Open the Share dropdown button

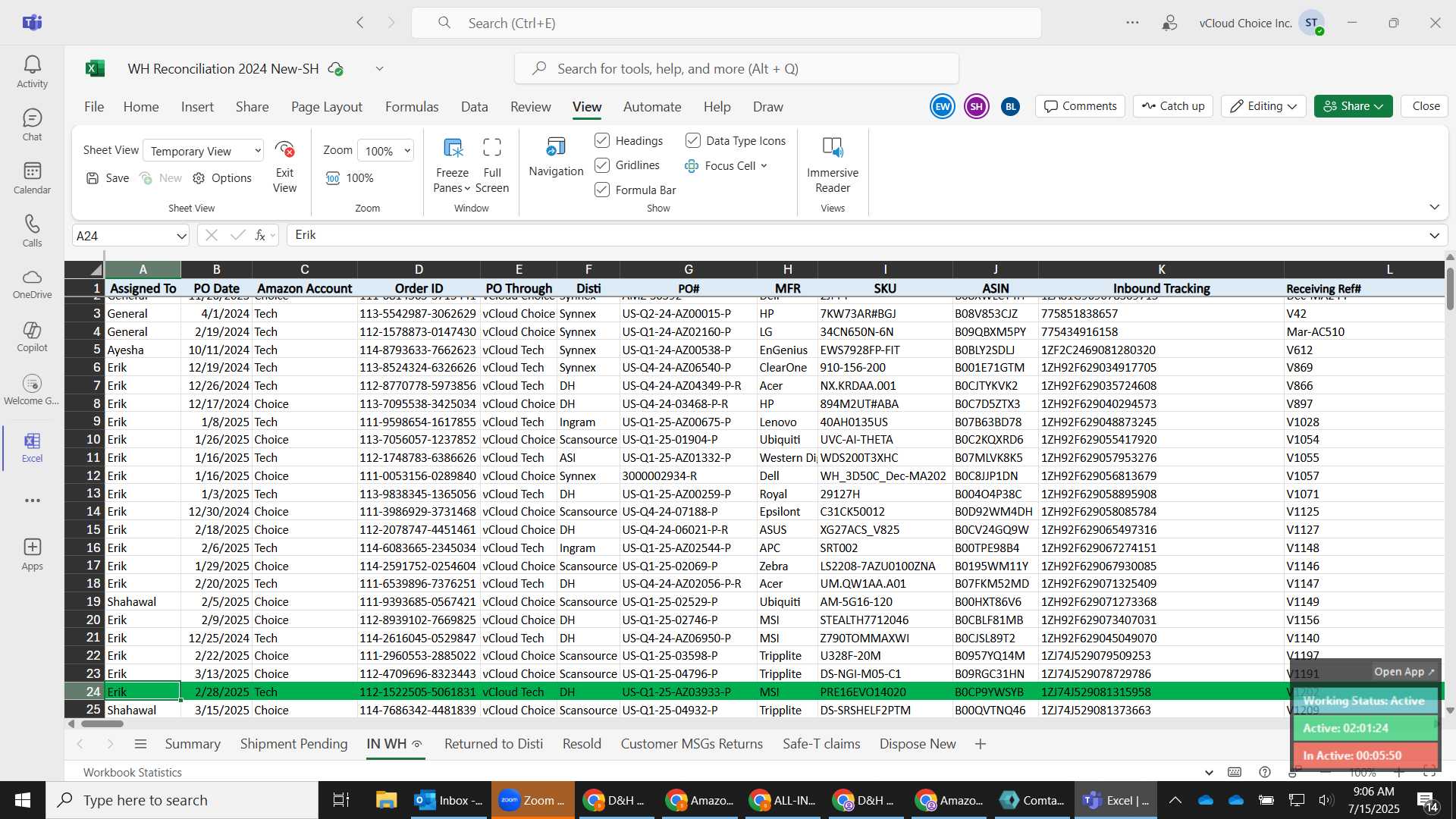click(1353, 106)
